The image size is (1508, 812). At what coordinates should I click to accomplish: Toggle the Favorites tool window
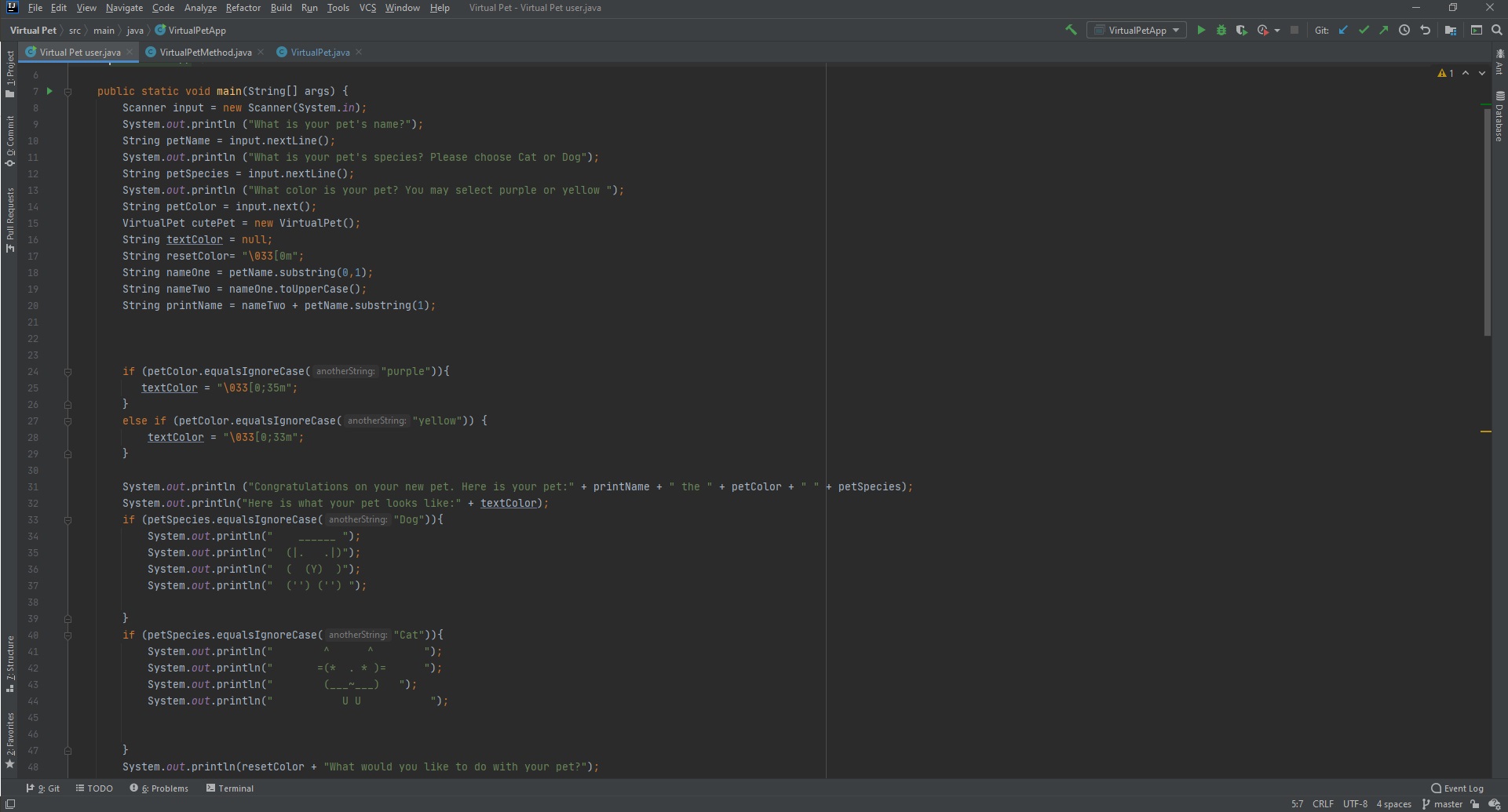click(x=9, y=740)
